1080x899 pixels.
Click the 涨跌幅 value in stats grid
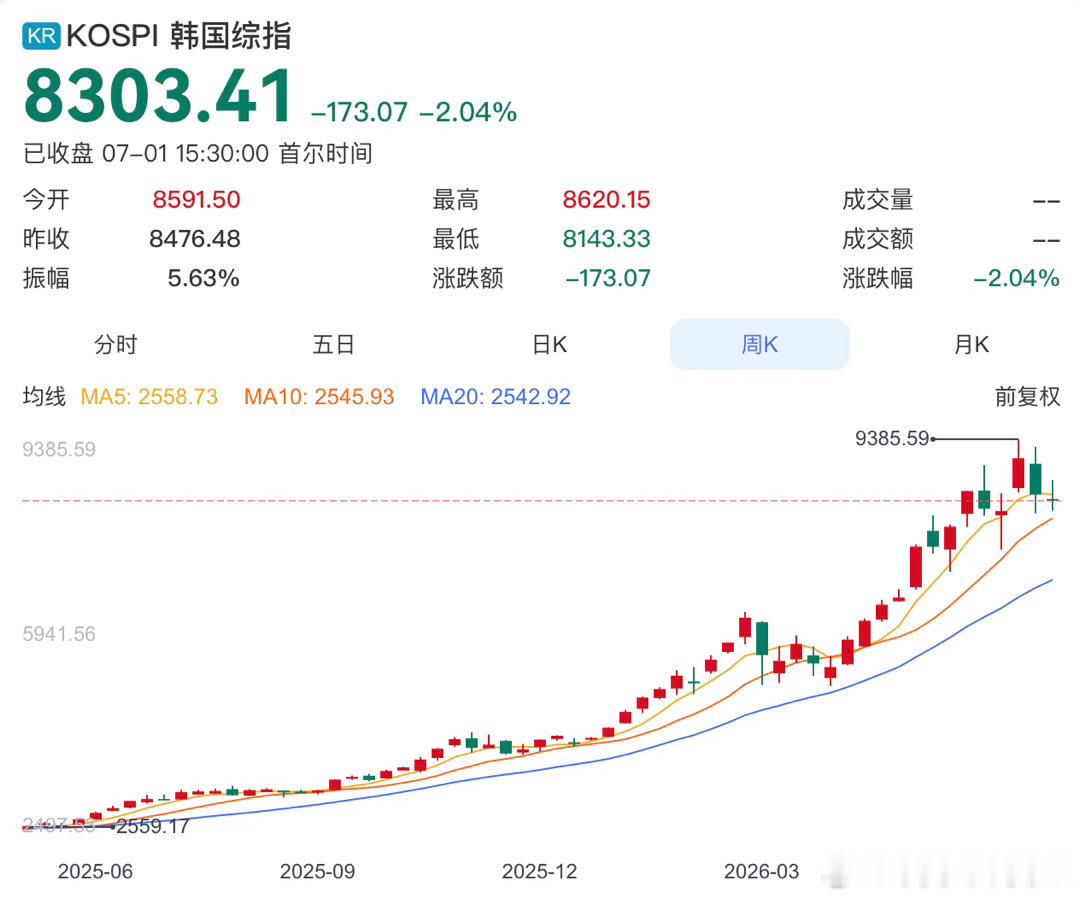(1016, 278)
